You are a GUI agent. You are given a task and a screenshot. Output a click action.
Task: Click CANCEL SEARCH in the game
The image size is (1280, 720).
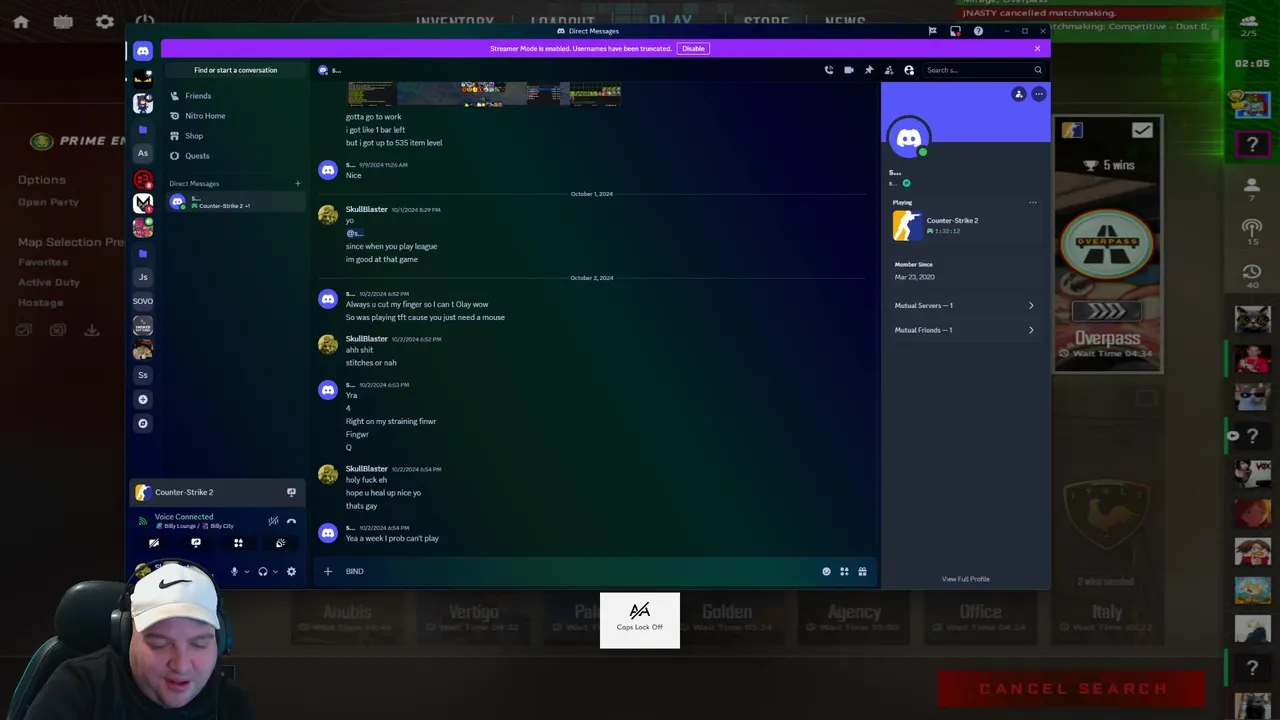click(x=1073, y=688)
